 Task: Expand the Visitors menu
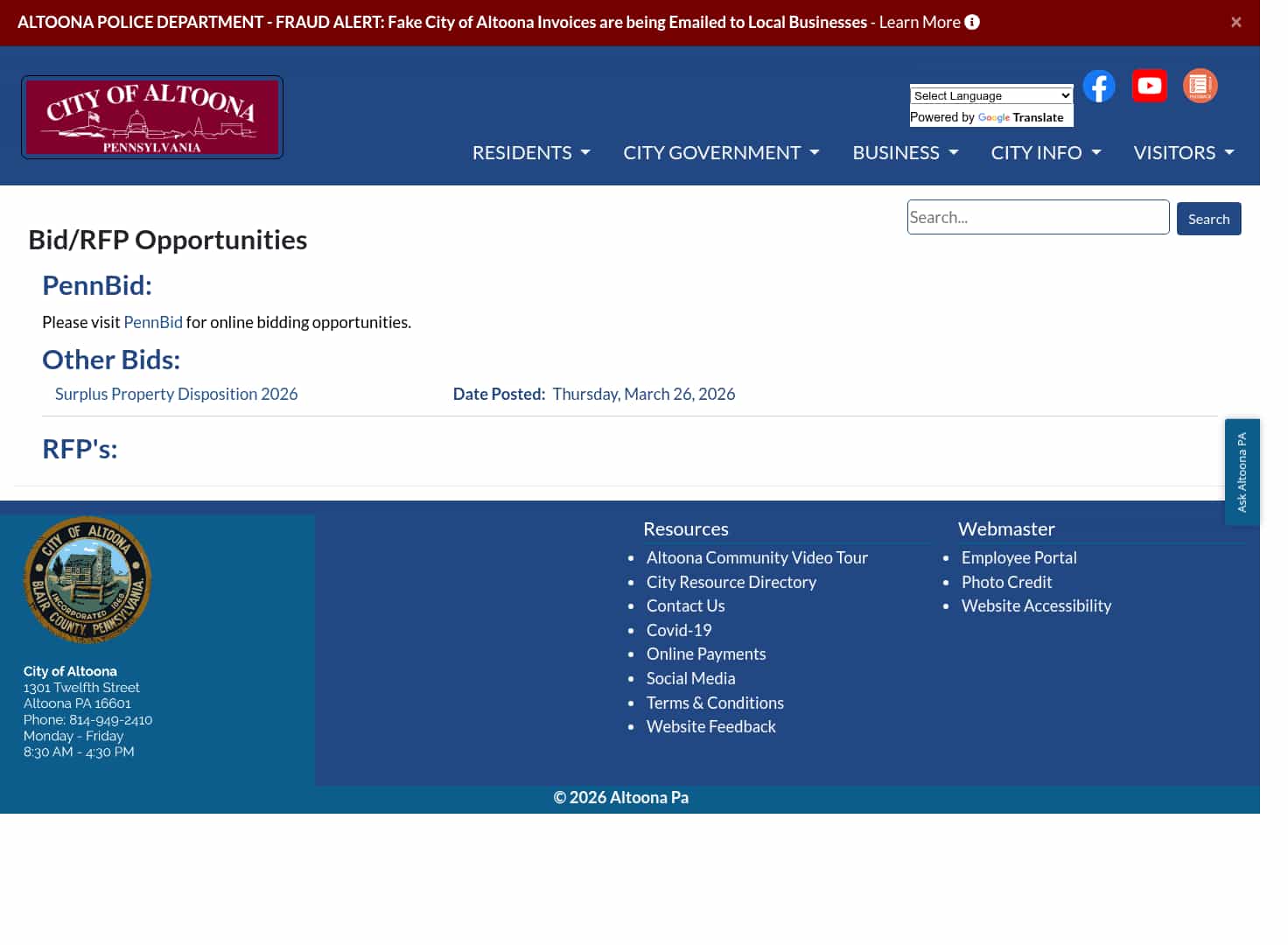click(x=1184, y=152)
